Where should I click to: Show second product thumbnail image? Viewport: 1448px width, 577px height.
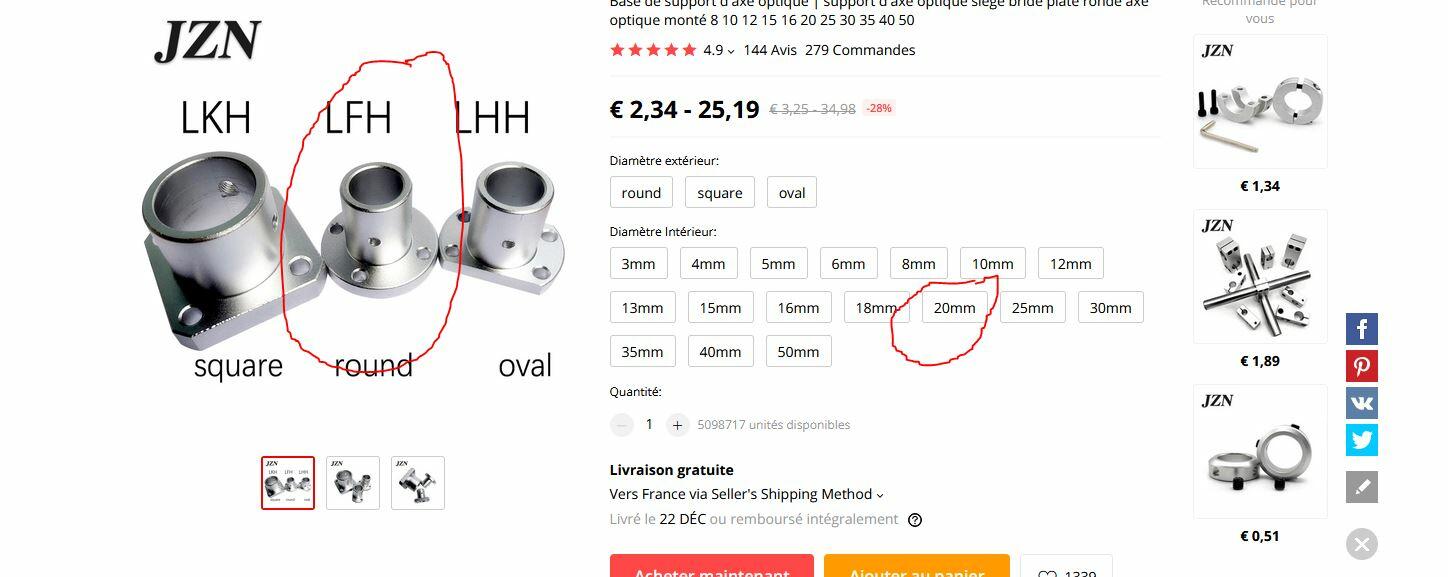coord(353,483)
